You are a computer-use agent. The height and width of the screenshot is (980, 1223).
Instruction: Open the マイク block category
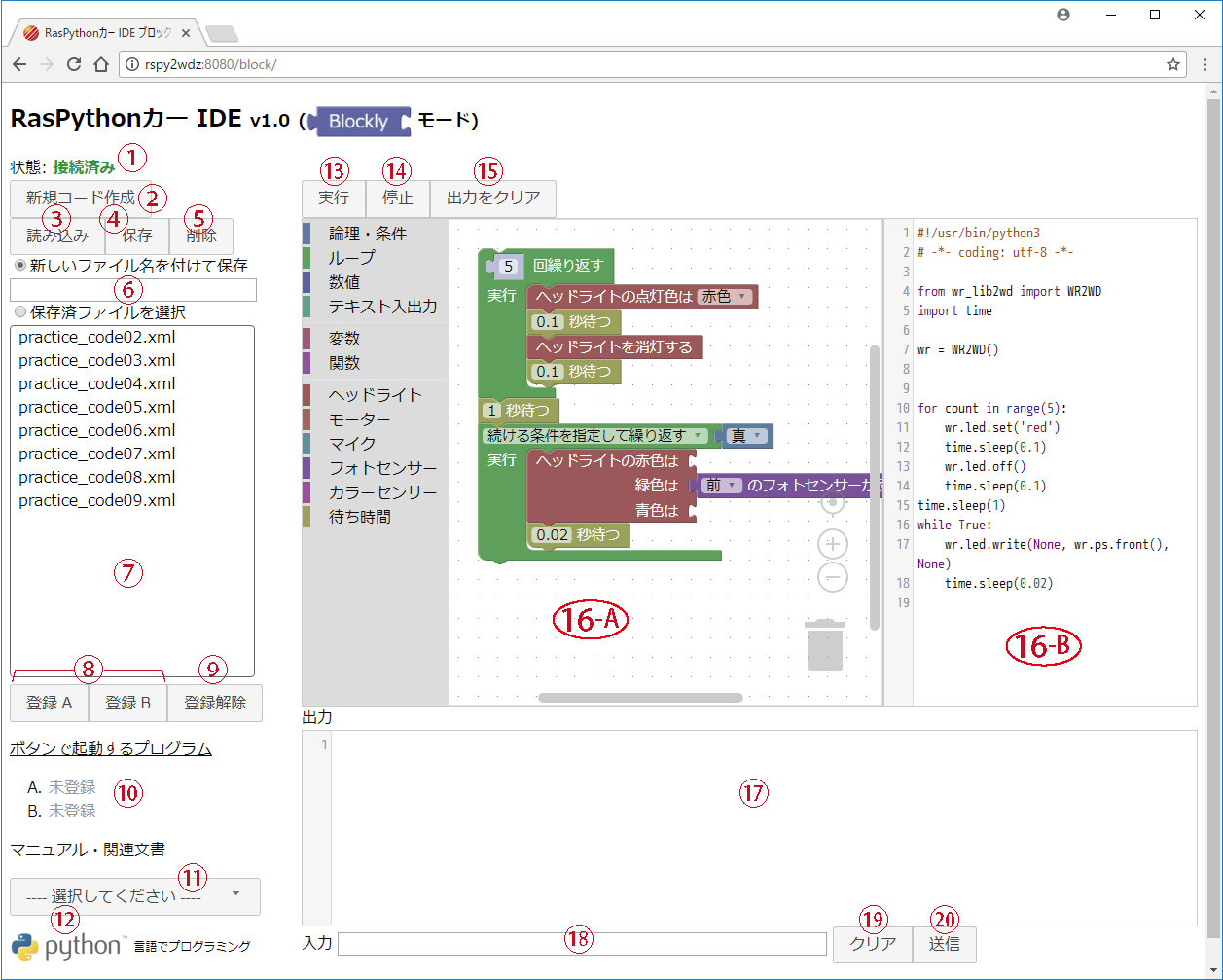tap(375, 444)
